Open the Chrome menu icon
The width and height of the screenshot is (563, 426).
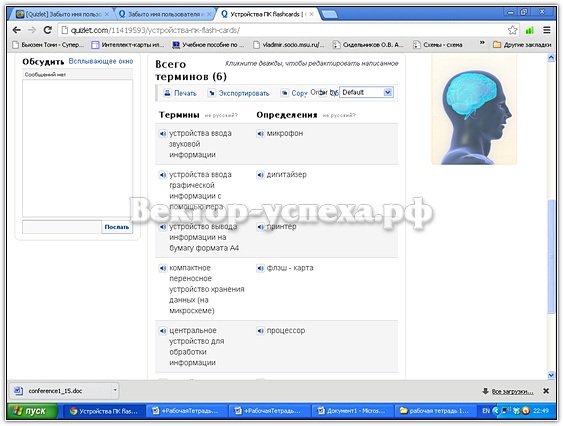click(546, 30)
